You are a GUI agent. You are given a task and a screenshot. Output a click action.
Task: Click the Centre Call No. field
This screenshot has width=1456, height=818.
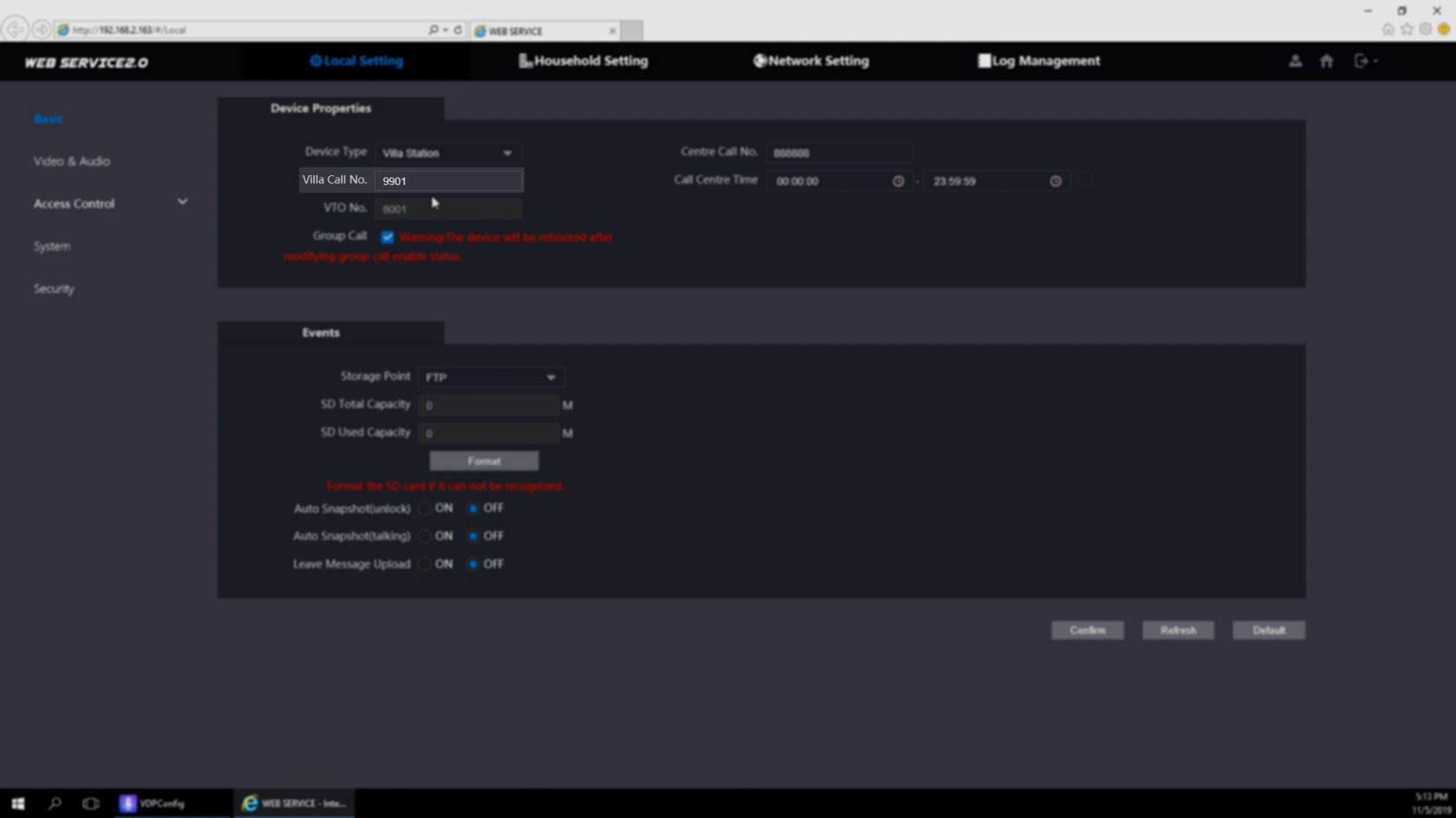point(839,153)
